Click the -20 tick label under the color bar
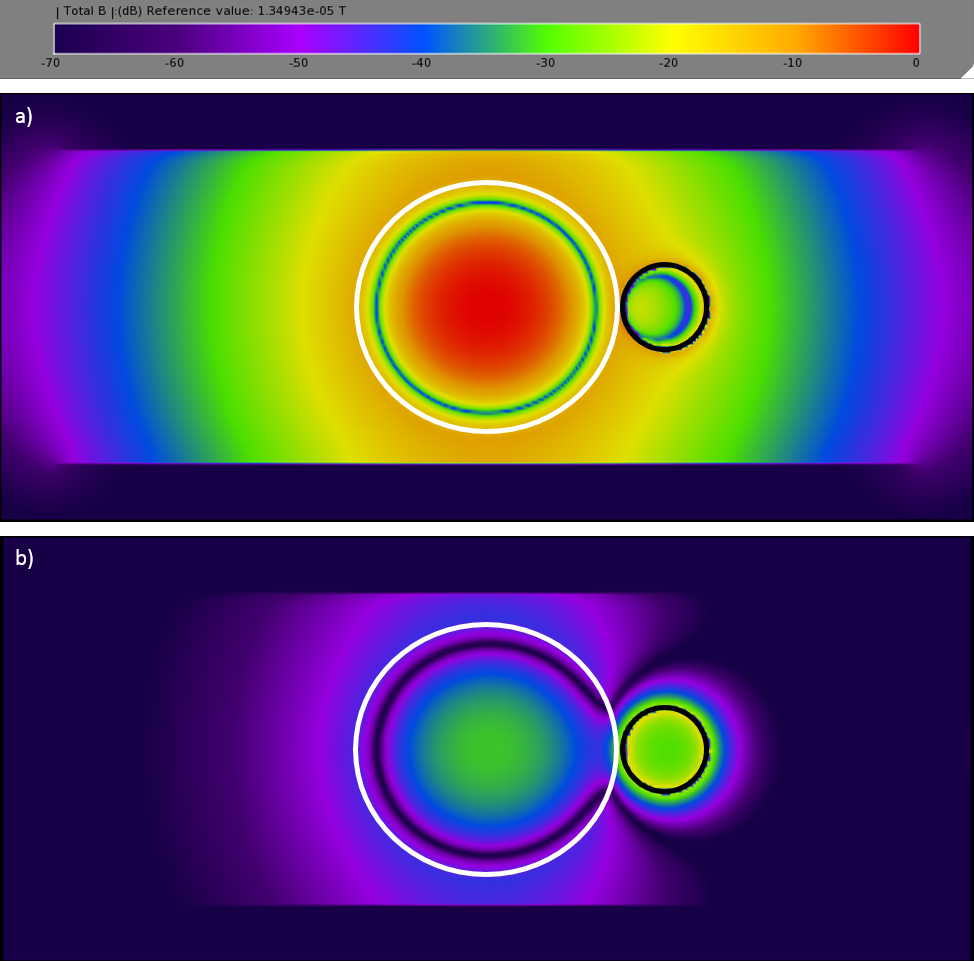 [x=668, y=63]
